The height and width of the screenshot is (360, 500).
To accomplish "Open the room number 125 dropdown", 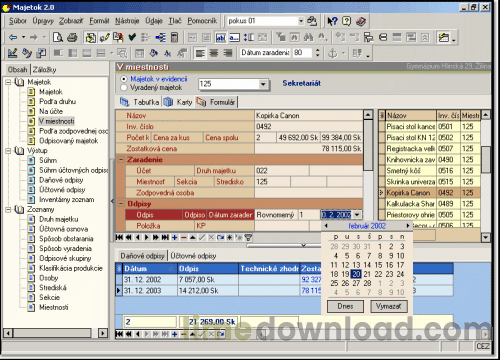I will point(263,84).
